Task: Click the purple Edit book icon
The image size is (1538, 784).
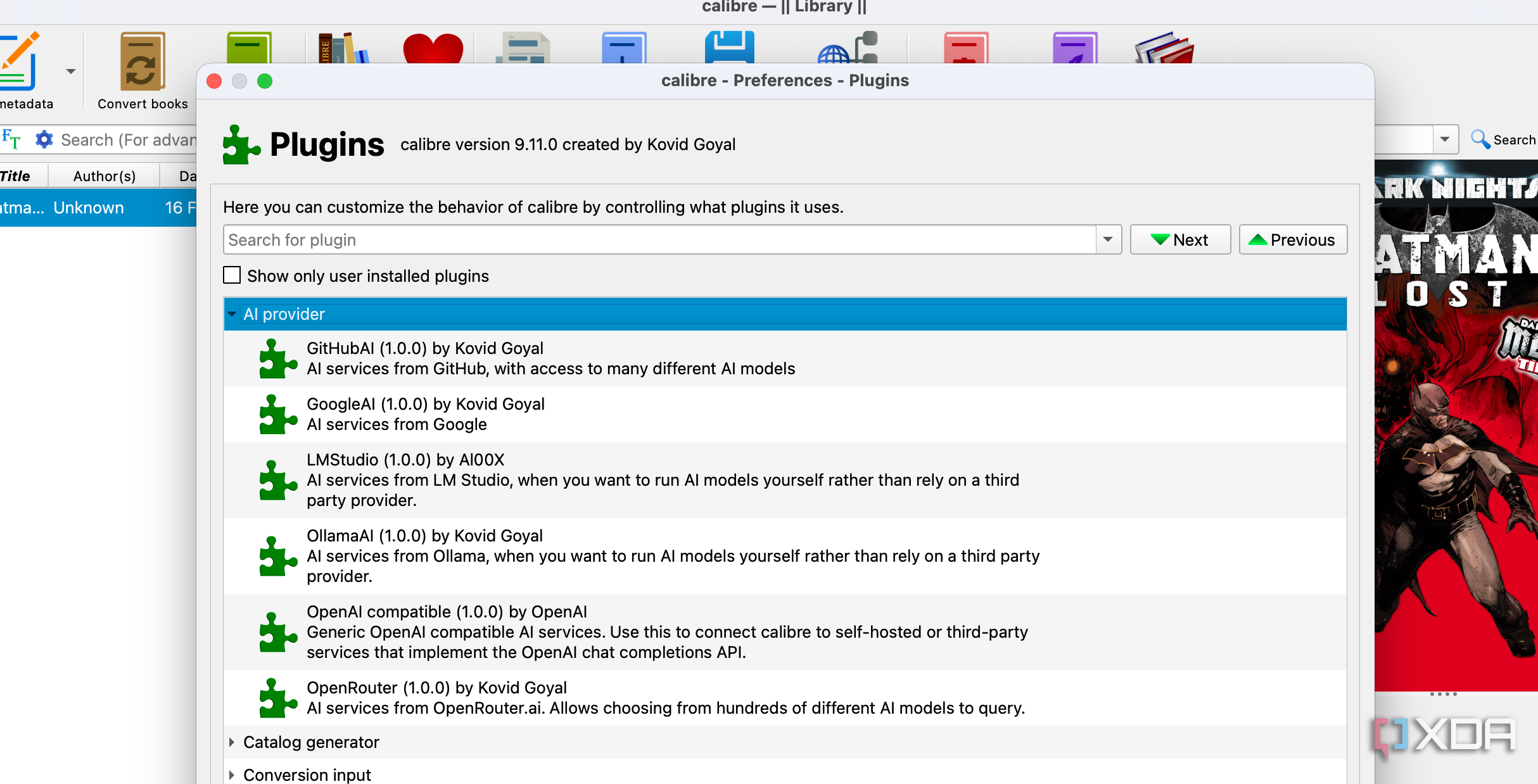Action: point(1075,47)
